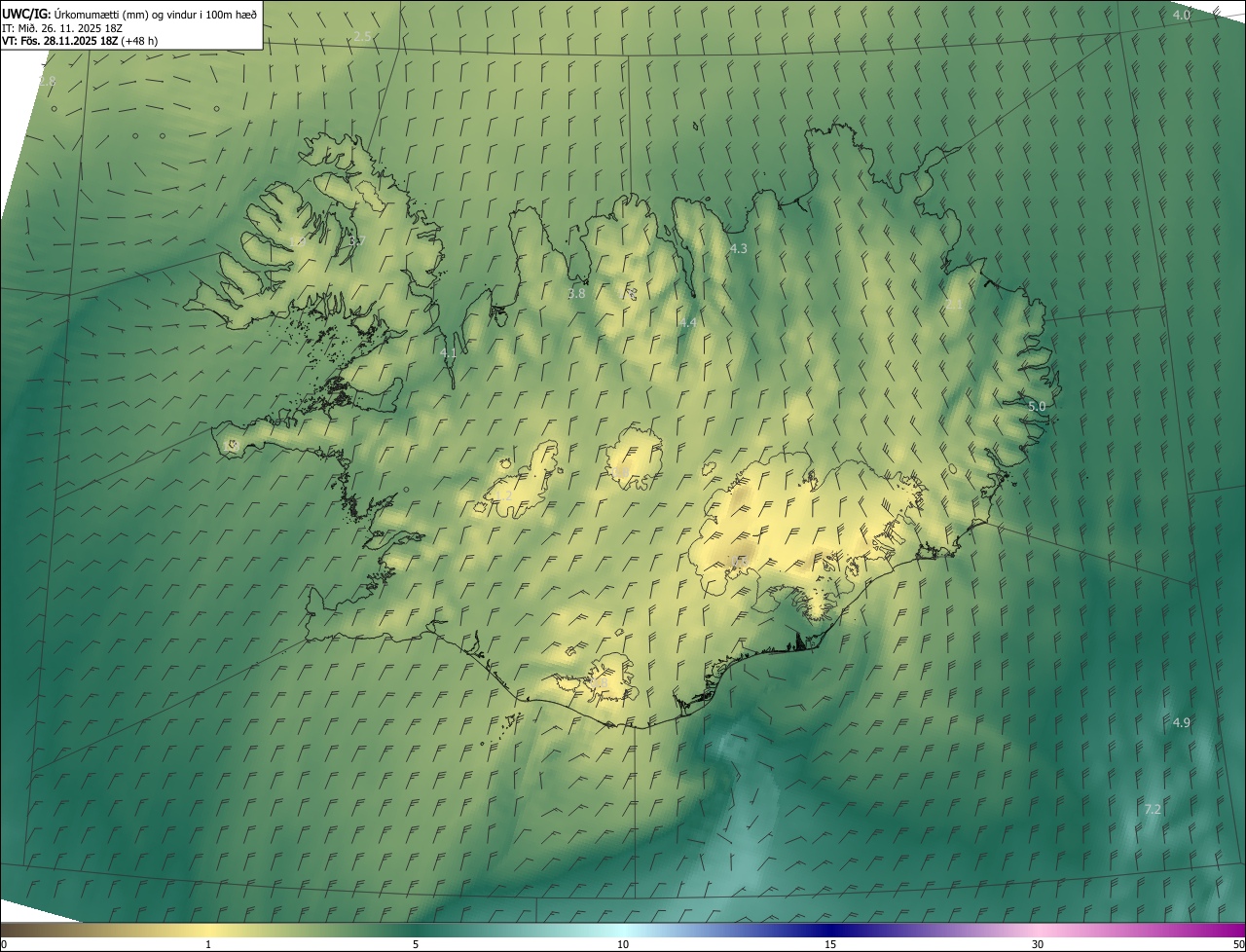The width and height of the screenshot is (1246, 952).
Task: Click the '4.9' value label over the ocean
Action: 1181,722
